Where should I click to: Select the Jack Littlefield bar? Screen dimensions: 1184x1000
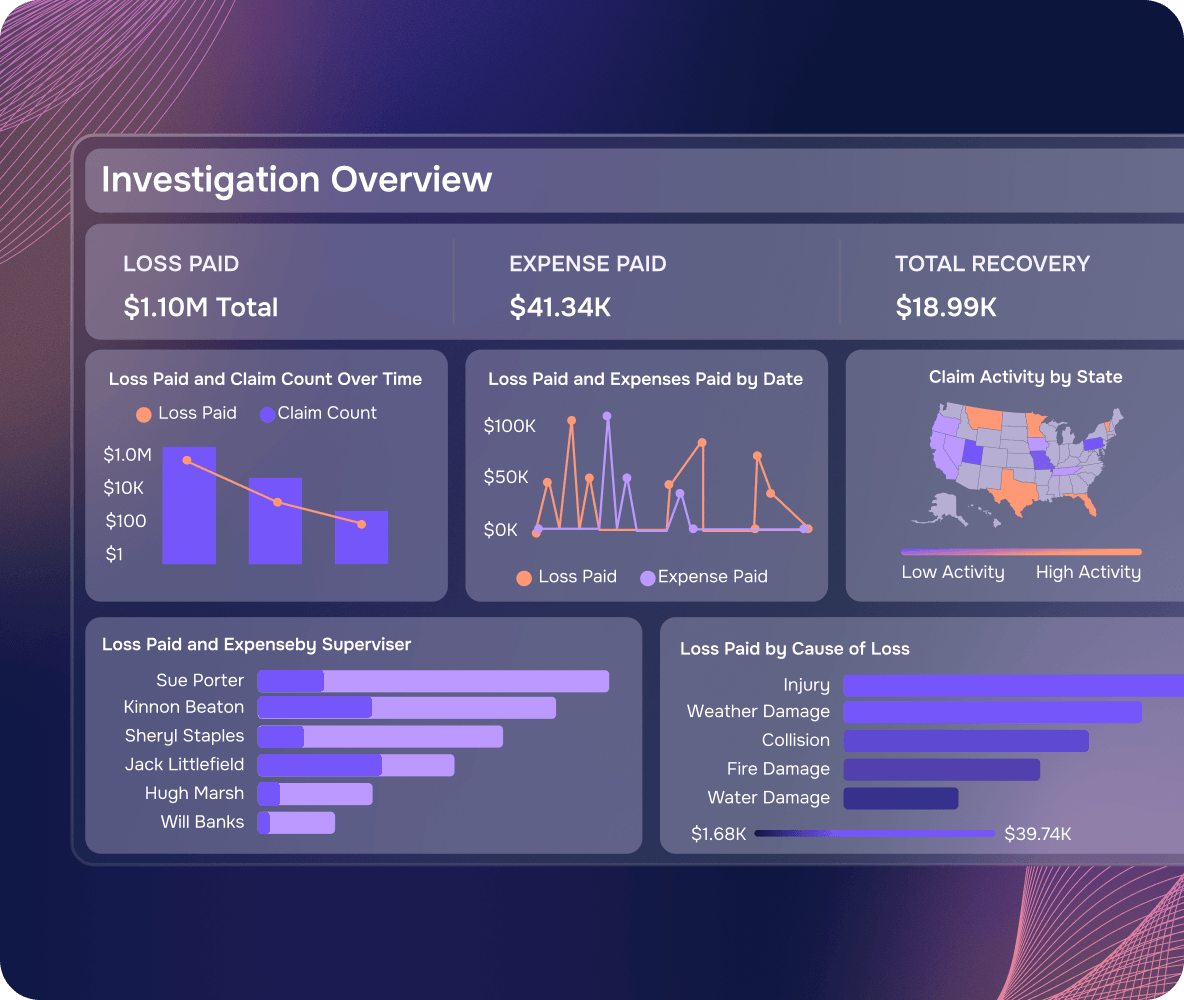pyautogui.click(x=356, y=765)
